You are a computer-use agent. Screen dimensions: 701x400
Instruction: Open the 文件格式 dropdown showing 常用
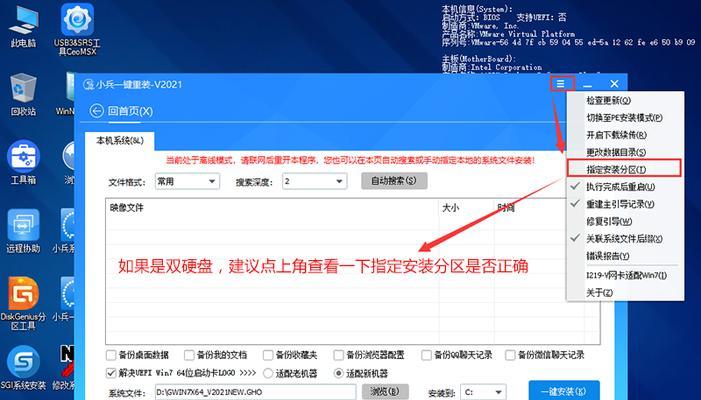187,181
